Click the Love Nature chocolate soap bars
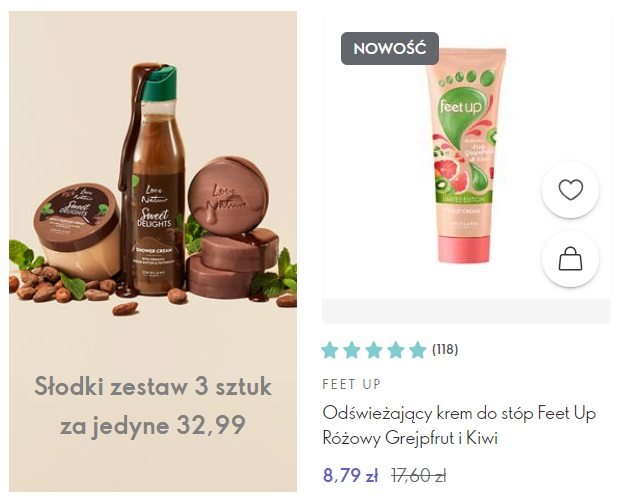This screenshot has height=504, width=622. point(233,227)
